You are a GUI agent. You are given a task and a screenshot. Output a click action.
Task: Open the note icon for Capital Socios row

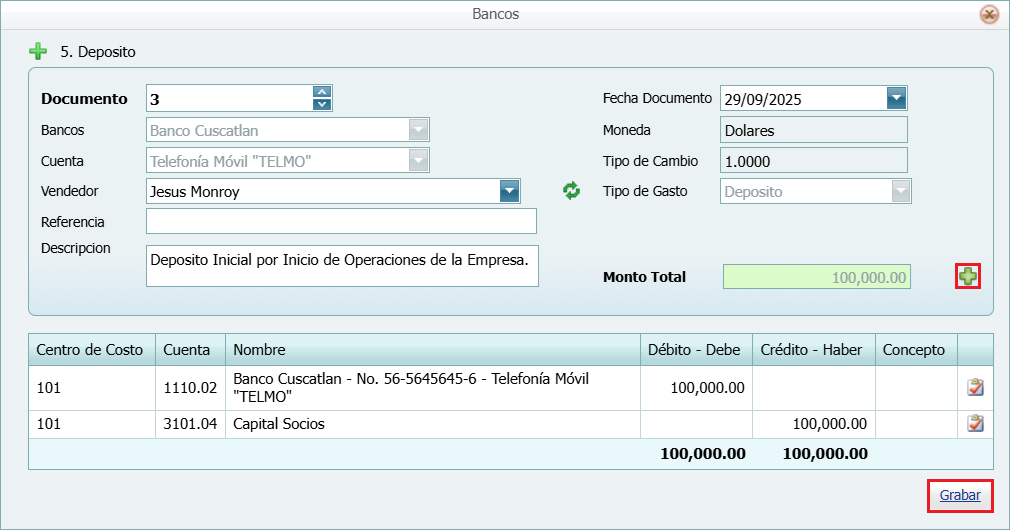pyautogui.click(x=975, y=424)
